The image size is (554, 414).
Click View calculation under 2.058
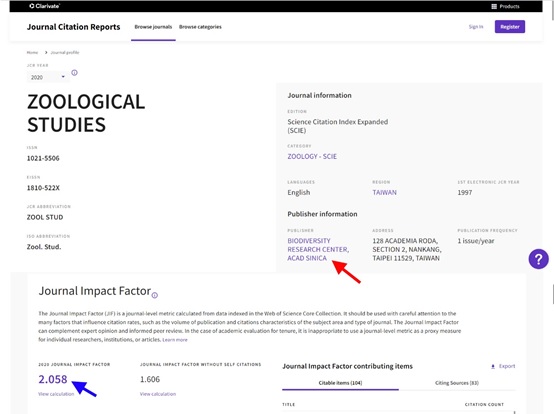pyautogui.click(x=56, y=394)
